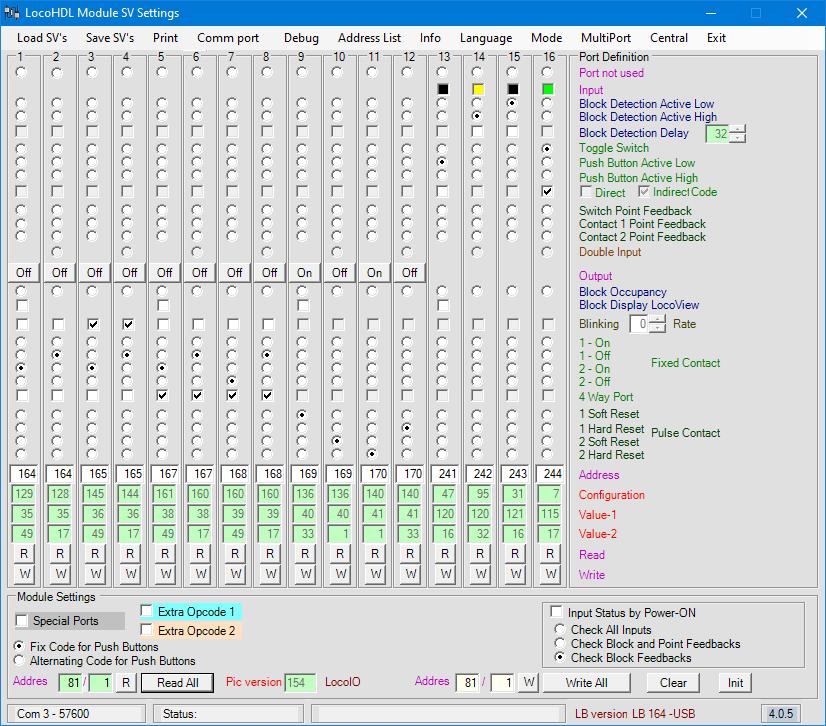Select Fix Code for Push Buttons
Screen dimensions: 826x726
pyautogui.click(x=19, y=646)
